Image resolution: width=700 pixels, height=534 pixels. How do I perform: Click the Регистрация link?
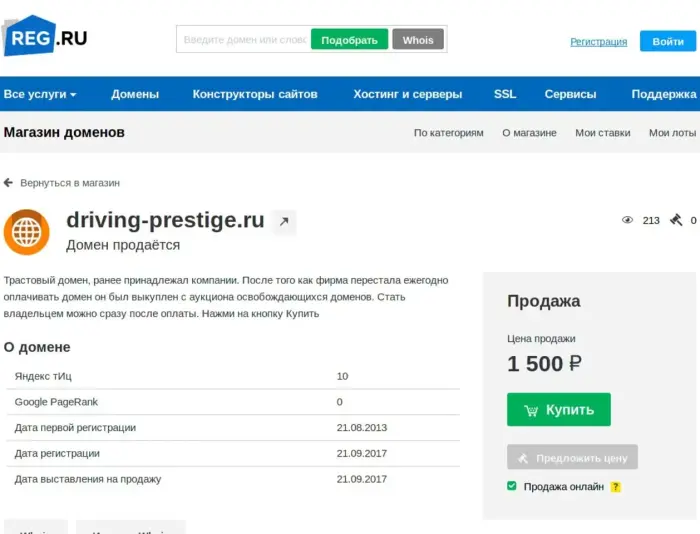point(598,41)
